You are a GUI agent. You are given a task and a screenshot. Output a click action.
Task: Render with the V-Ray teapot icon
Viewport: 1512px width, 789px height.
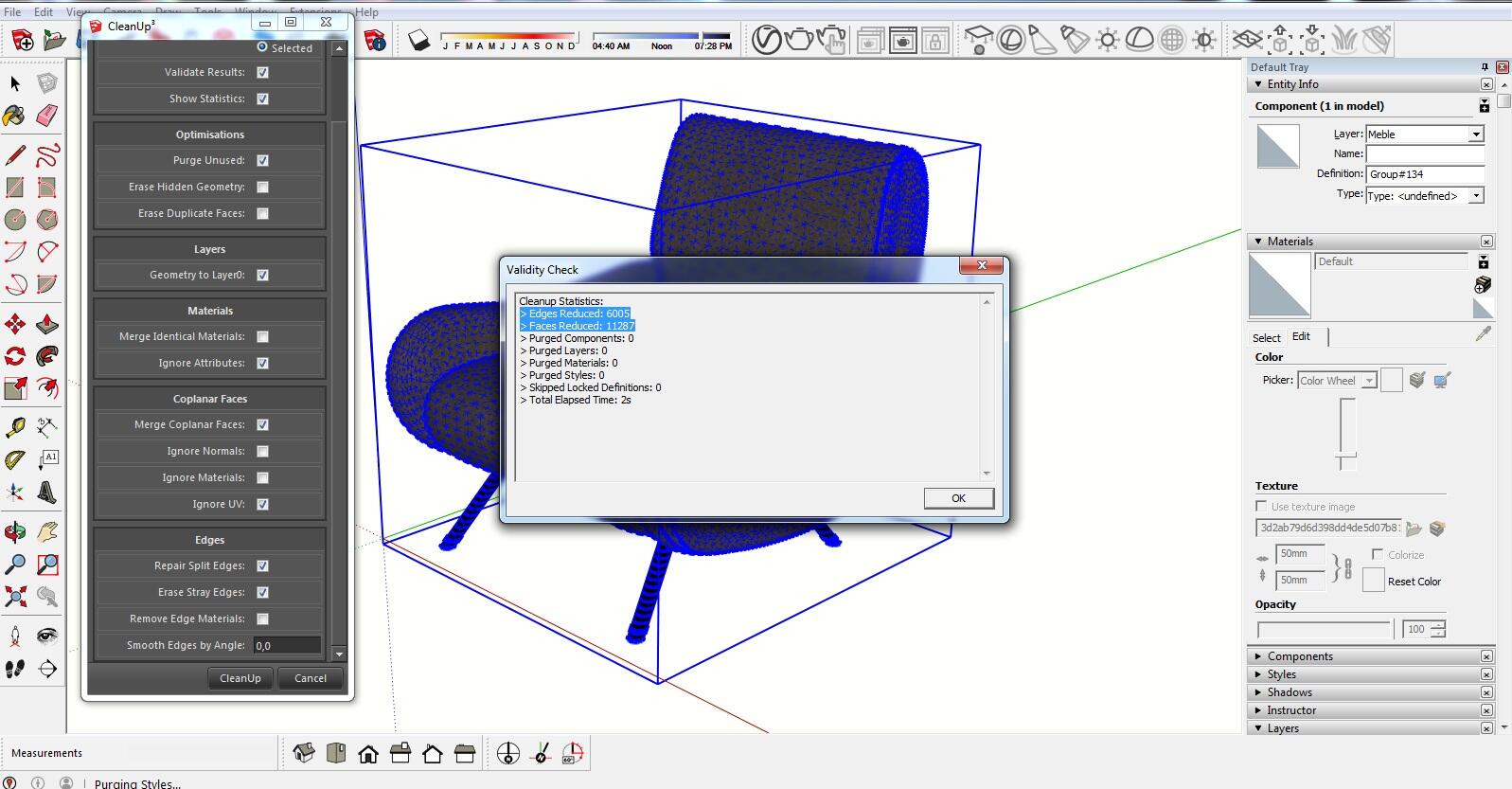799,40
